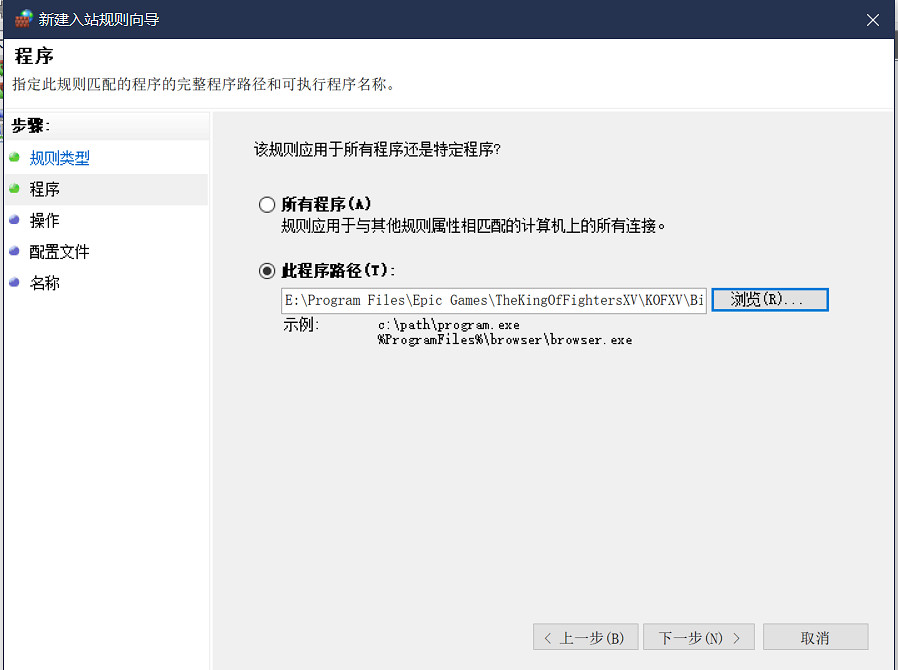Click the arrow icon beside 配置文件 step
Image resolution: width=898 pixels, height=670 pixels.
[11, 251]
